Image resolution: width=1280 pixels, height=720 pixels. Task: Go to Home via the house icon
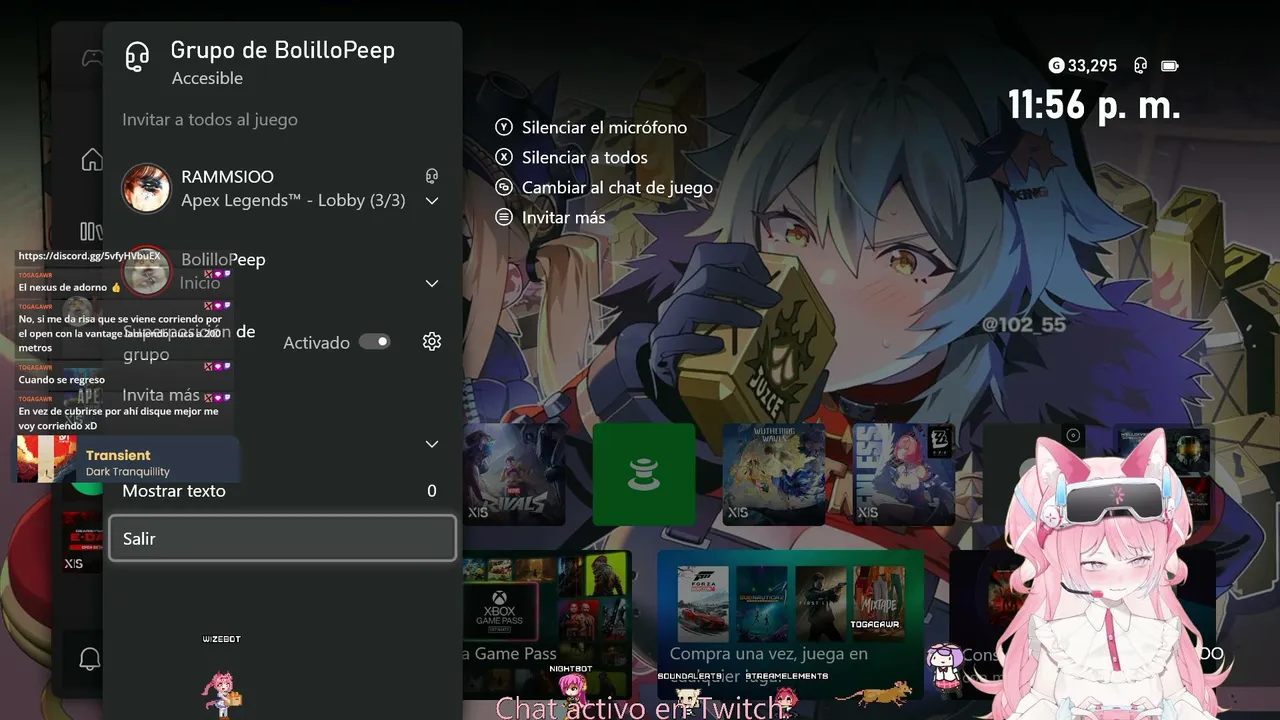pyautogui.click(x=91, y=159)
